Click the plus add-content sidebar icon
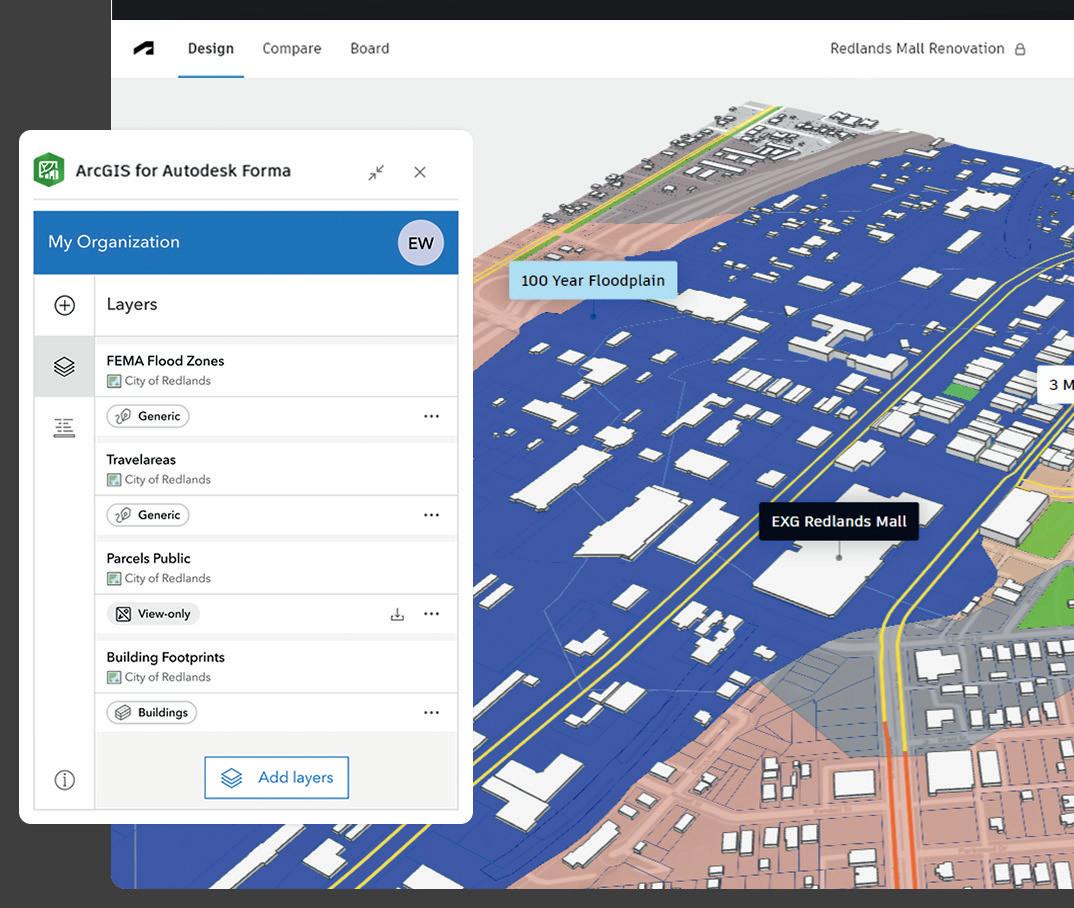Screen dimensions: 1074x908 pos(64,305)
